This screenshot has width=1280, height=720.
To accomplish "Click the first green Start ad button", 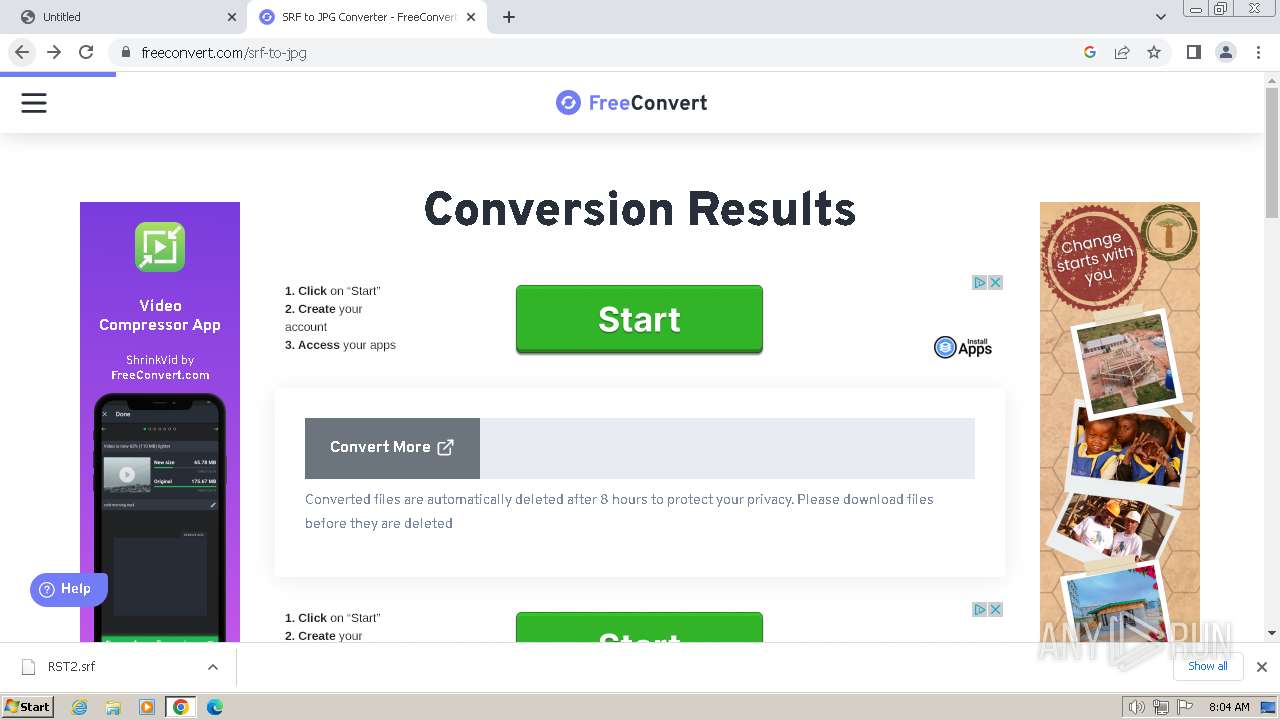I will point(639,319).
